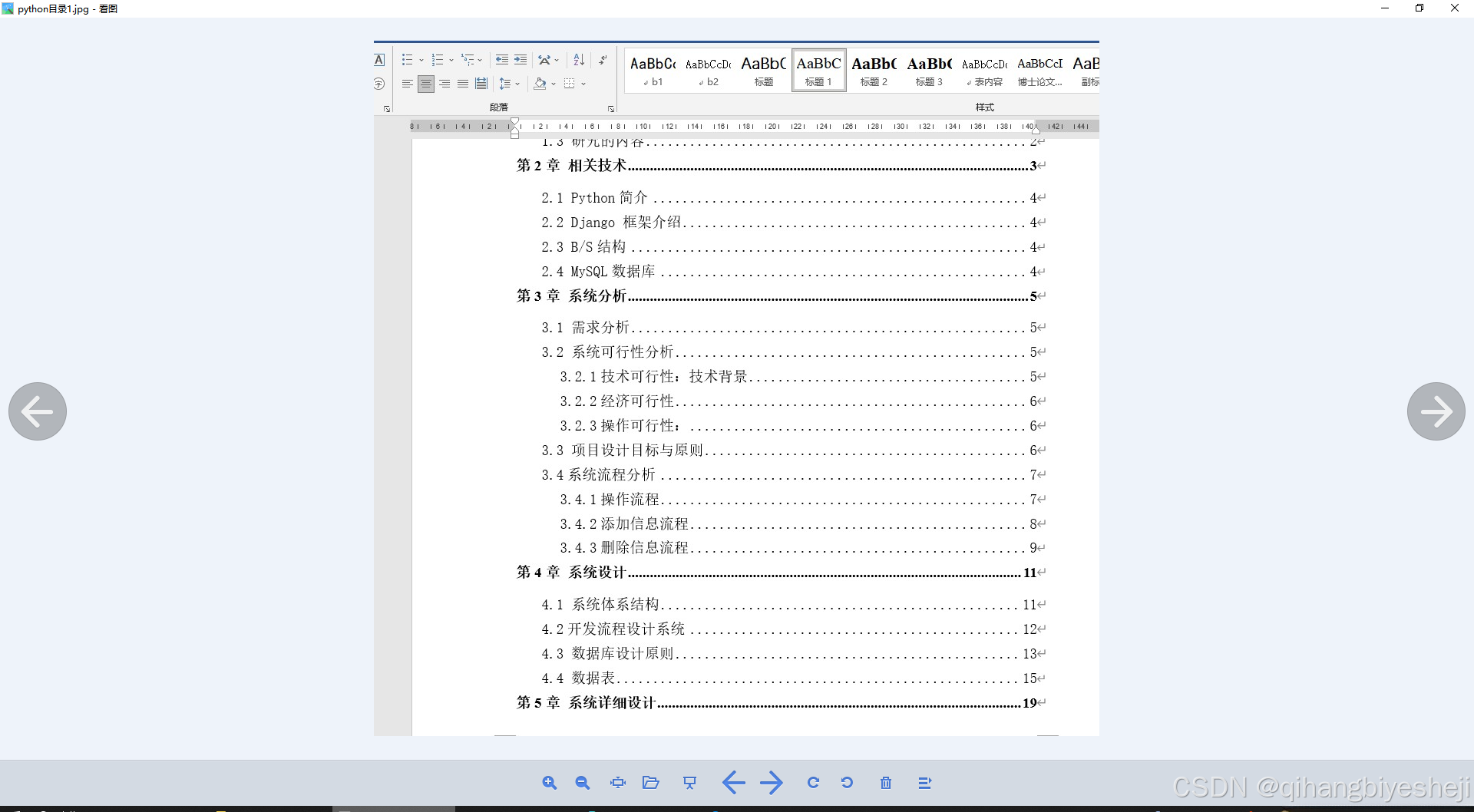
Task: Select the decrease indent icon
Action: pos(501,59)
